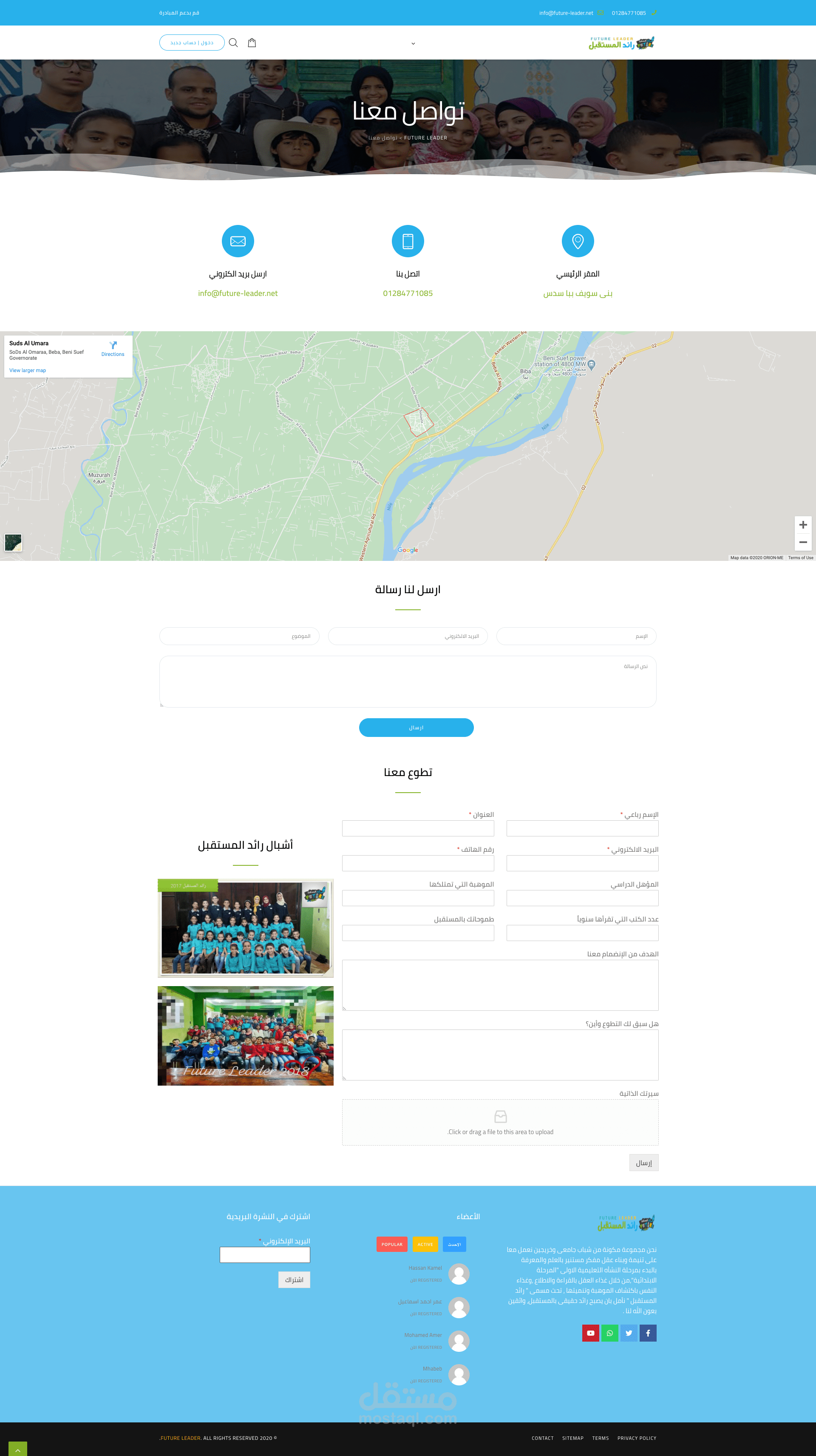
Task: Open the Twitter social icon
Action: click(x=629, y=1333)
